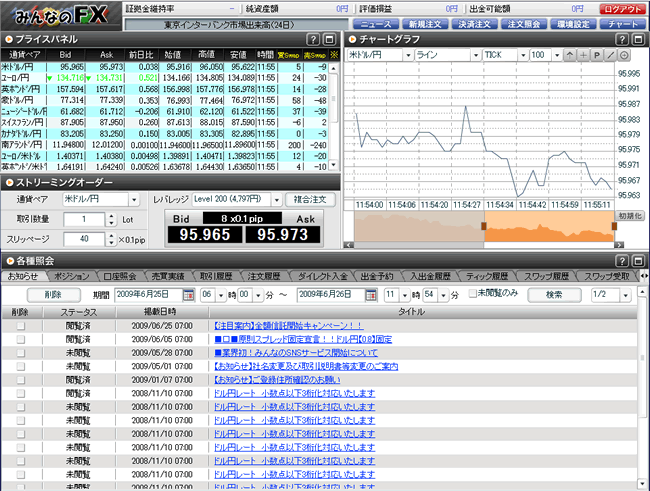Select the trend line drawing tool
Screen dimensions: 650x491
[x=610, y=55]
